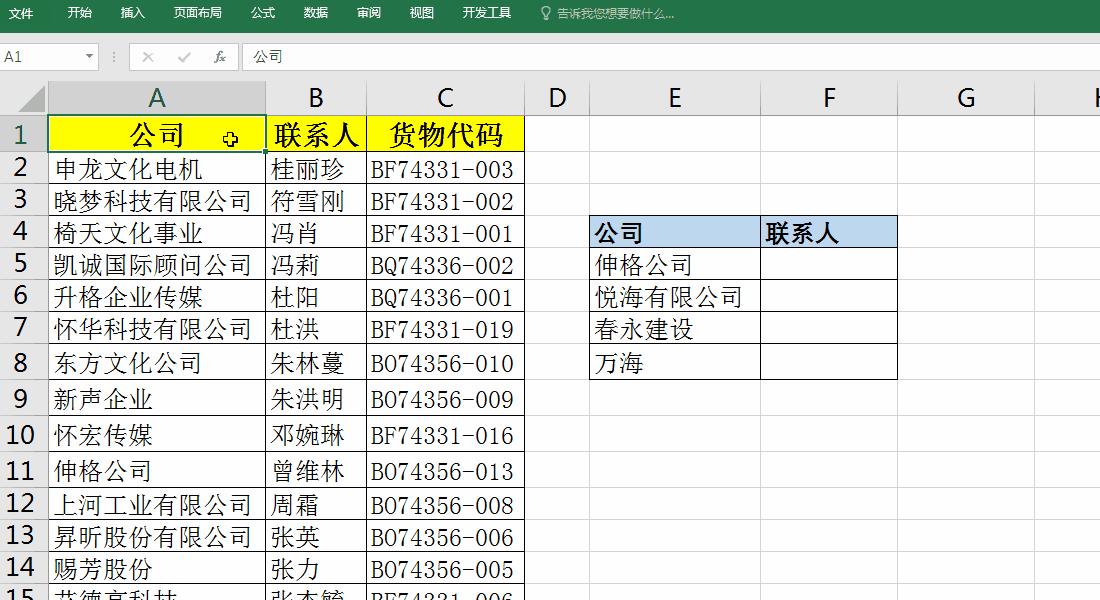Click the Select All corner triangle button

point(24,97)
